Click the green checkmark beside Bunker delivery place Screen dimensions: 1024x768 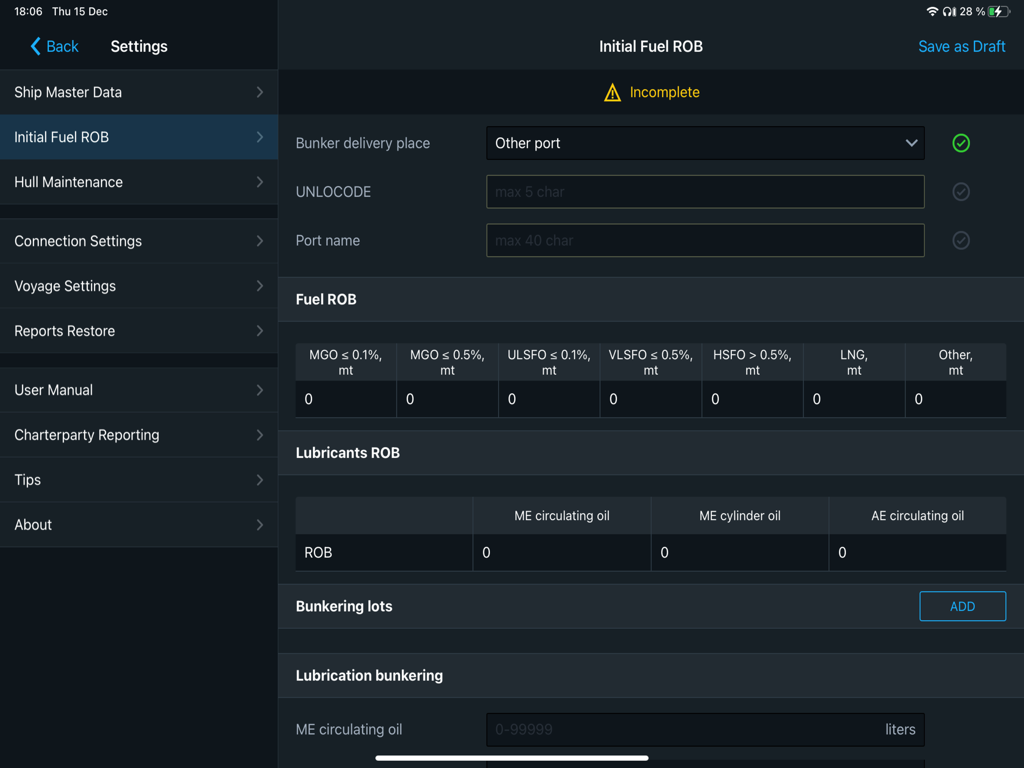coord(960,143)
